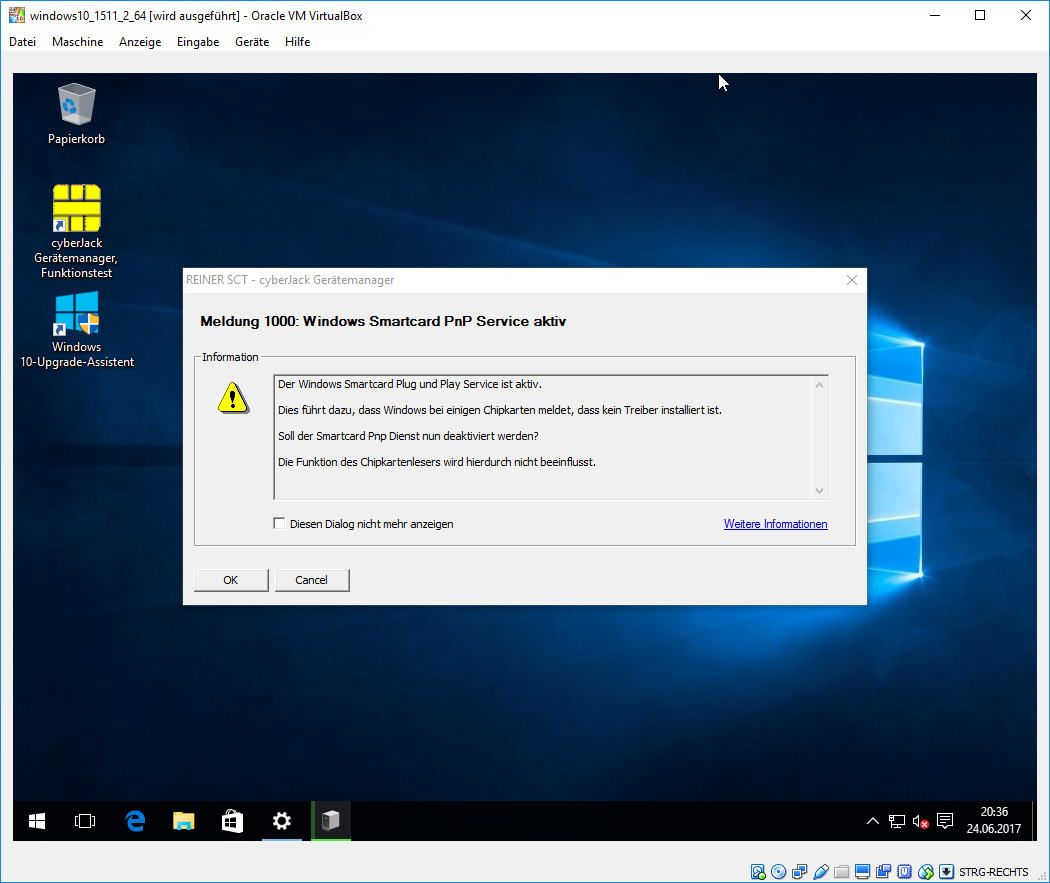This screenshot has height=883, width=1050.
Task: Click the optical drive status icon
Action: (778, 872)
